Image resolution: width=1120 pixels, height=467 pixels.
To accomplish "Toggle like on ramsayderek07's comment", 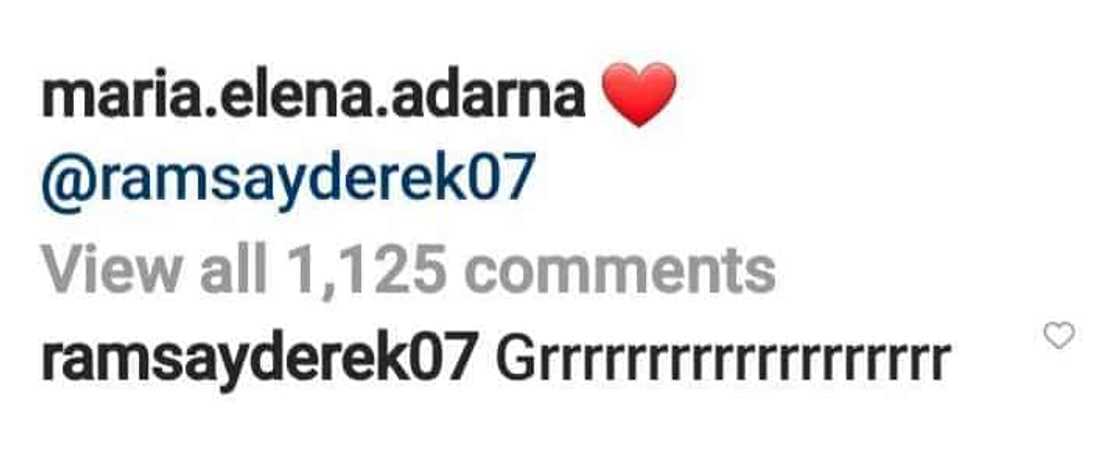I will (1059, 335).
